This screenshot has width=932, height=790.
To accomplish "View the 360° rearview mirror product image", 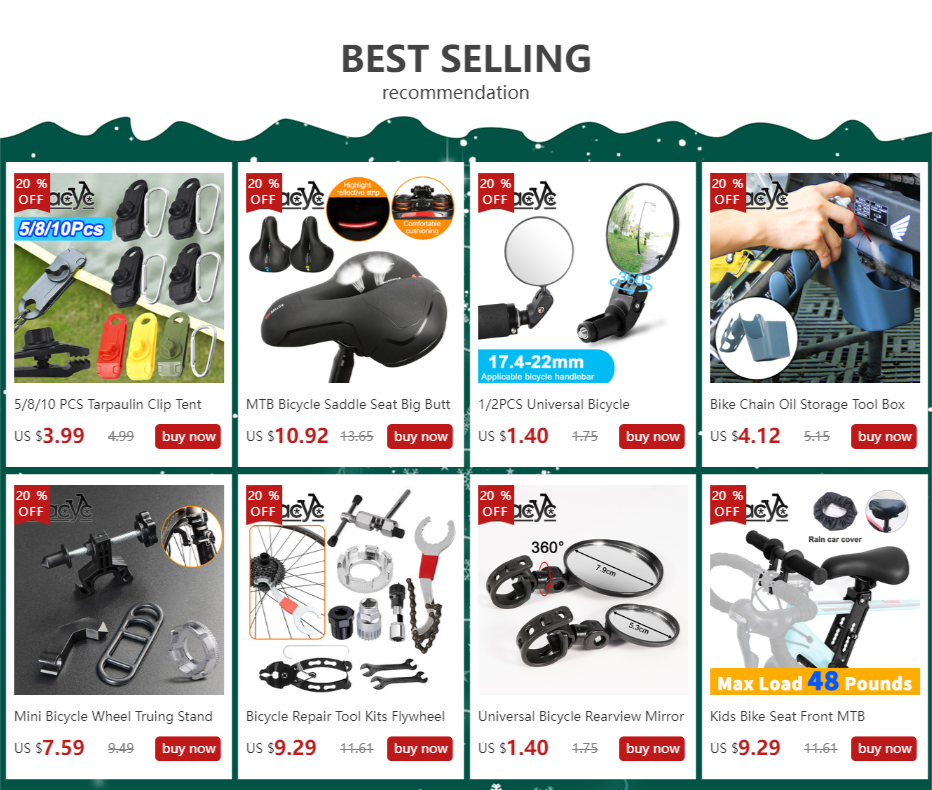I will (x=583, y=590).
